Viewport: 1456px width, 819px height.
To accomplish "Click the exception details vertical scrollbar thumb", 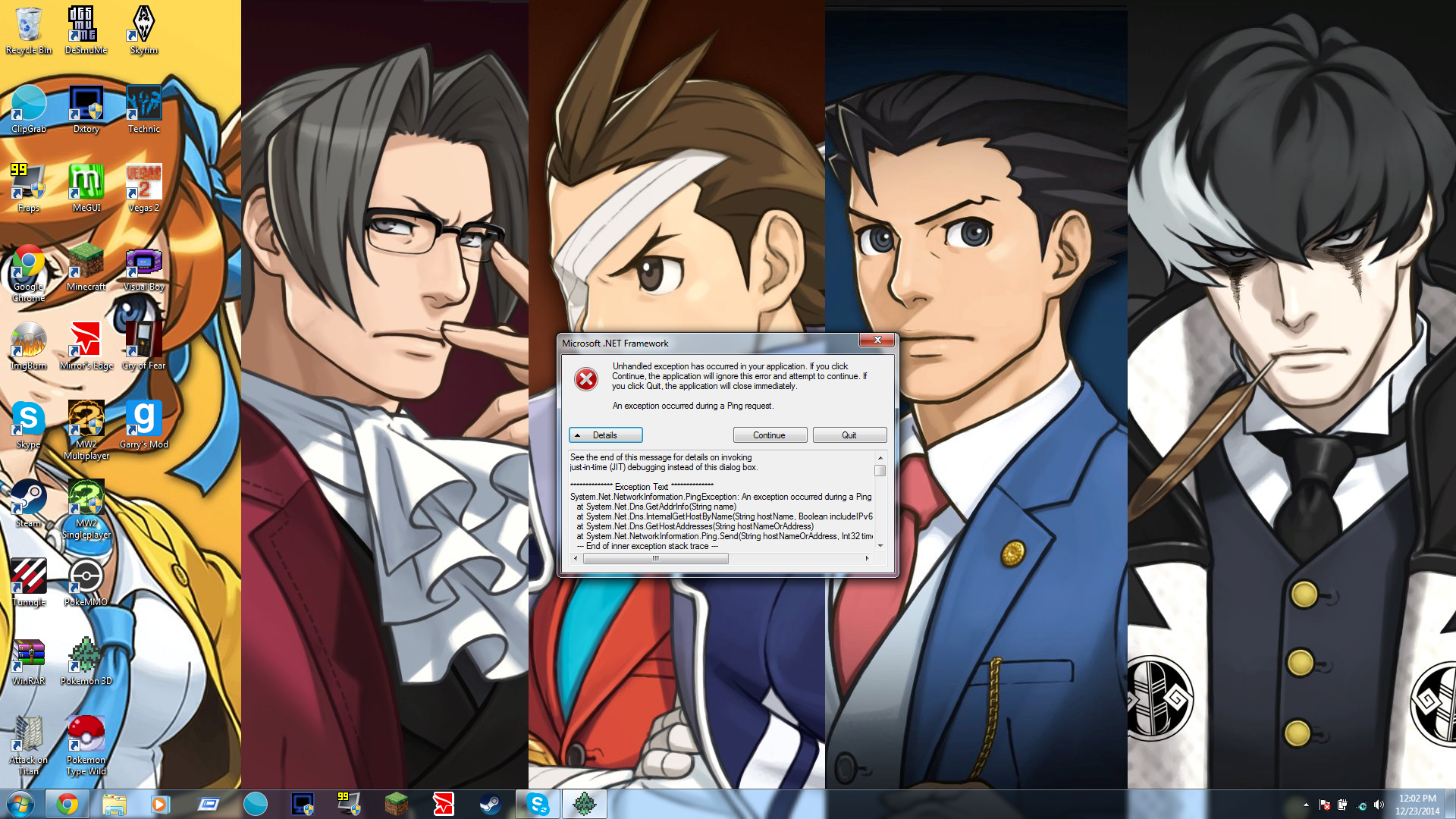I will (880, 470).
